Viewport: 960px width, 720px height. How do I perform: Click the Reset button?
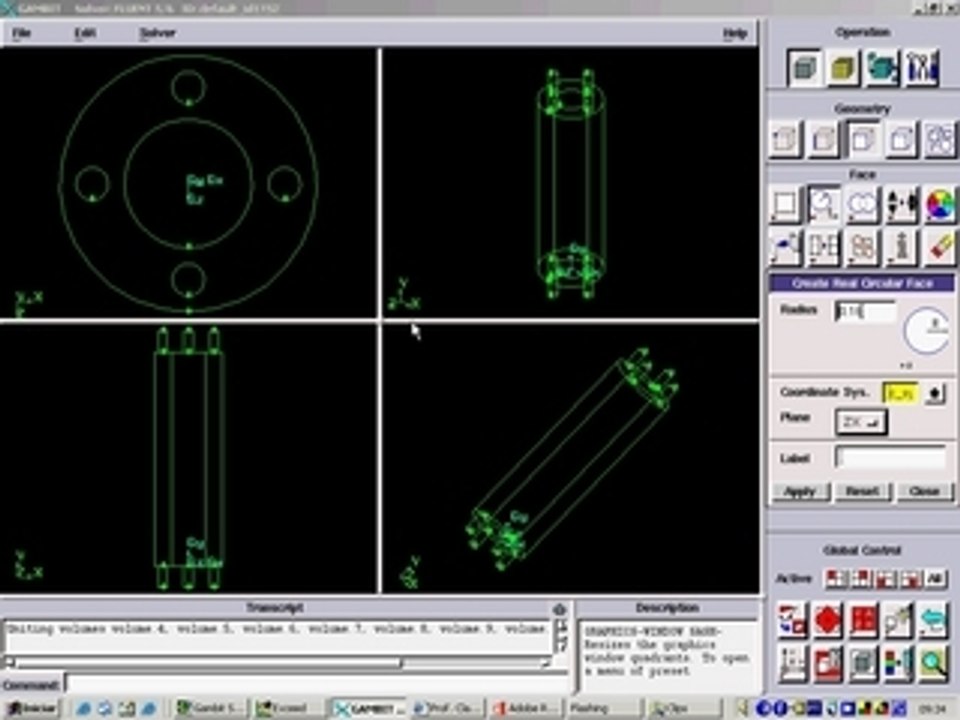[x=862, y=491]
